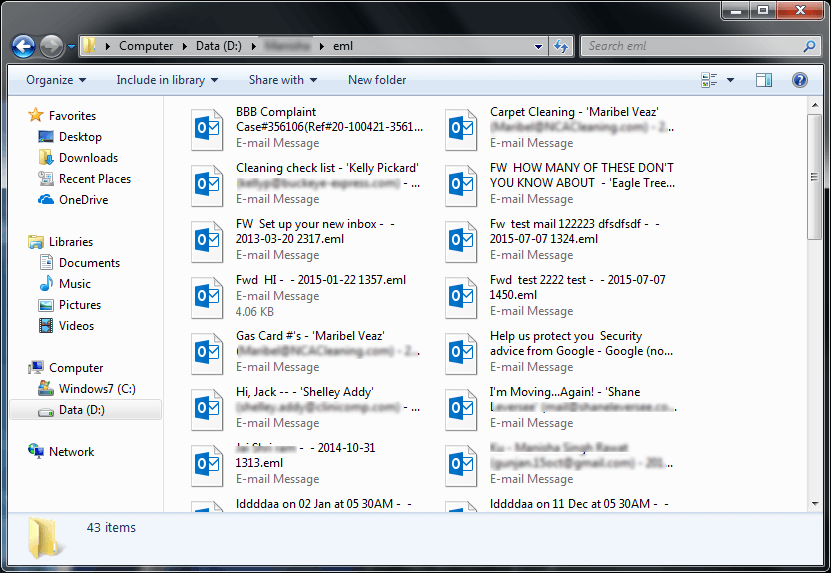Select Favorites in the navigation pane

[x=63, y=116]
